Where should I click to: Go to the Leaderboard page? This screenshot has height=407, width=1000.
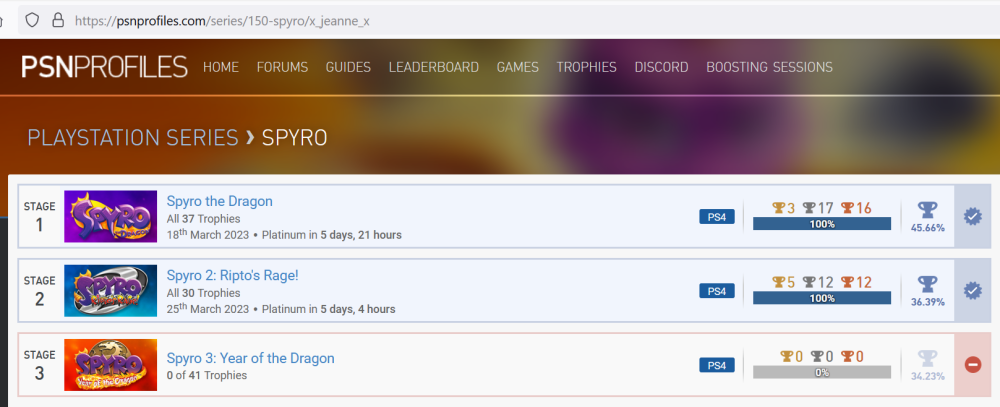click(433, 67)
